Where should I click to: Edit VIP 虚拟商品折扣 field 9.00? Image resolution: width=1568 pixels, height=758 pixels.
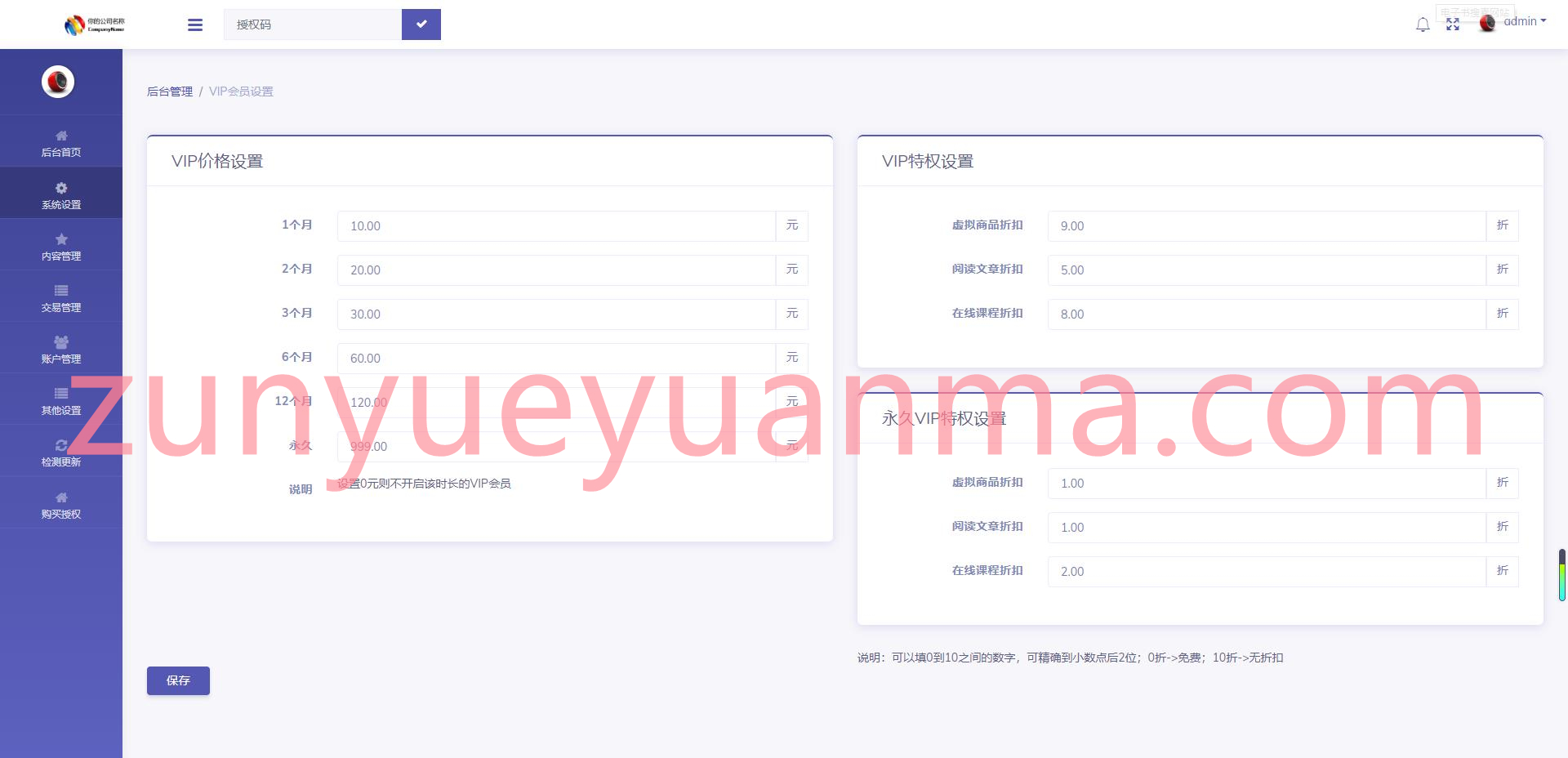tap(1267, 226)
